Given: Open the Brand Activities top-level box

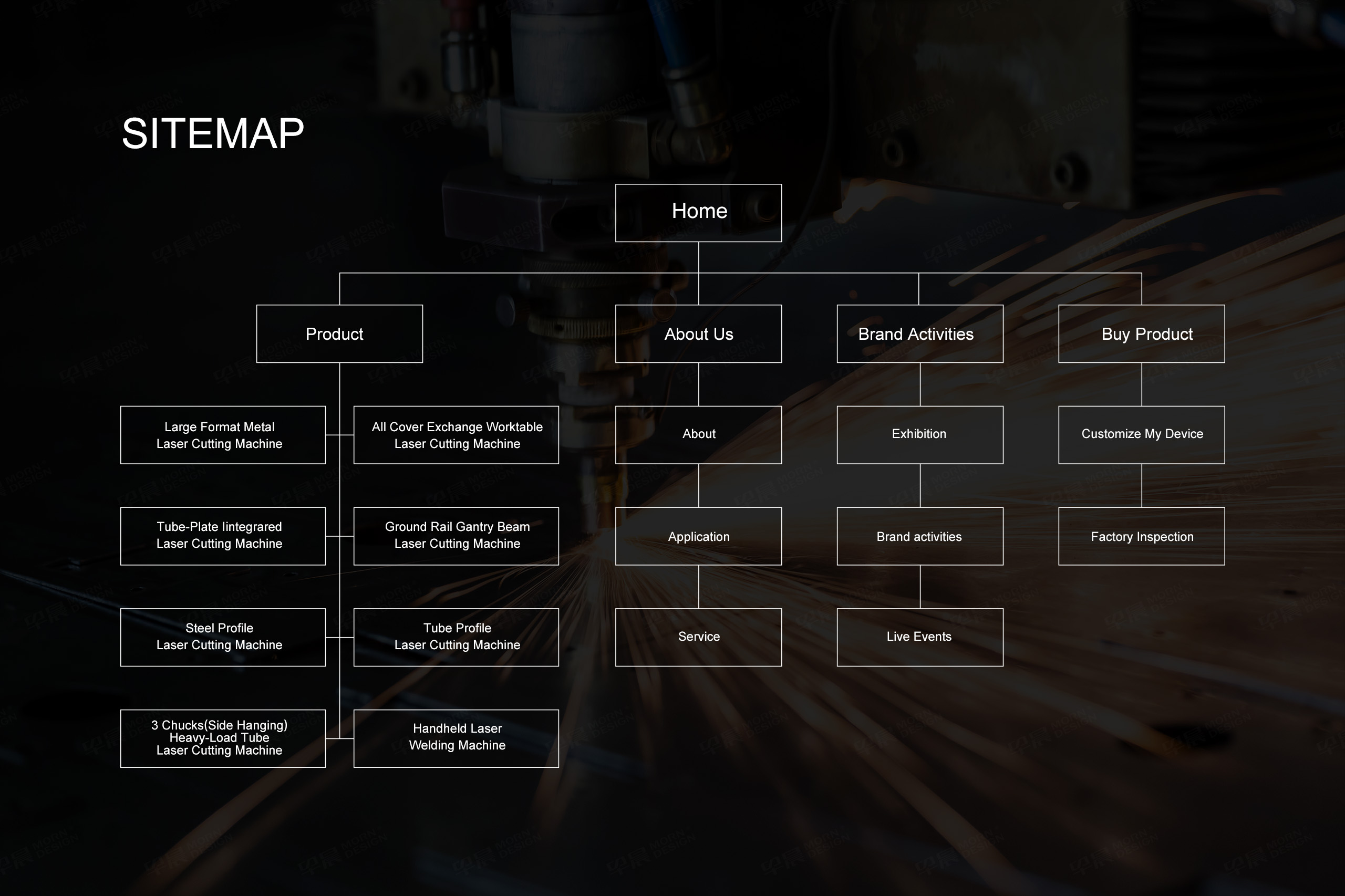Looking at the screenshot, I should [919, 334].
